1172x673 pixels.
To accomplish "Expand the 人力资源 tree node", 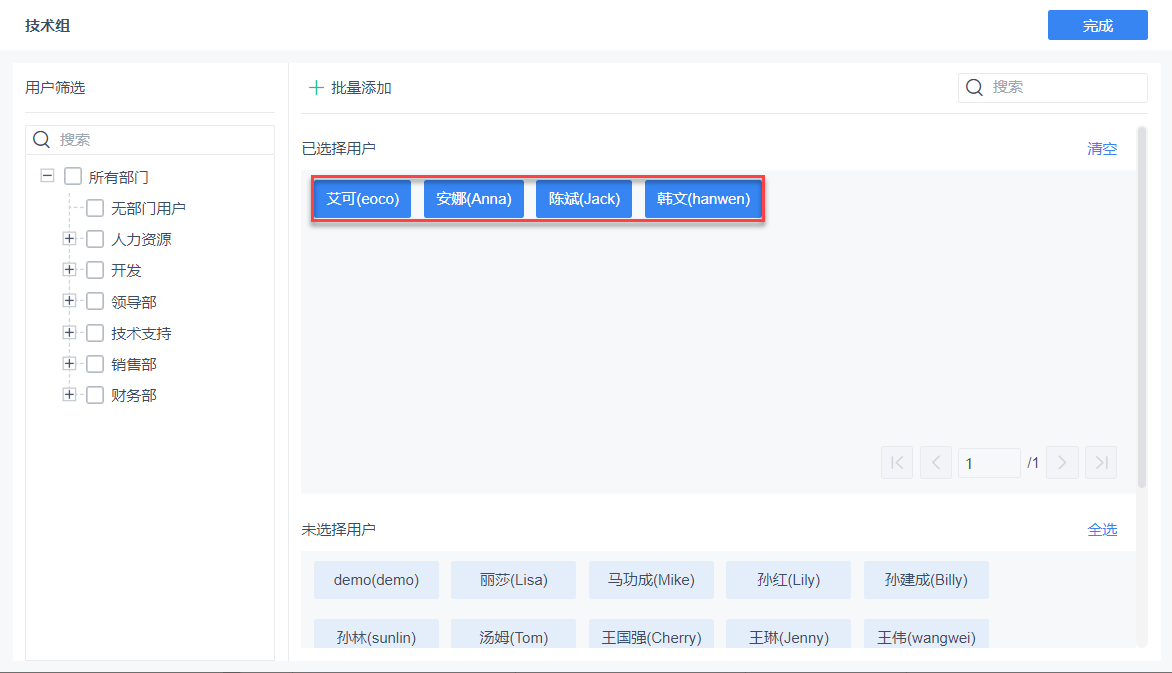I will 70,239.
